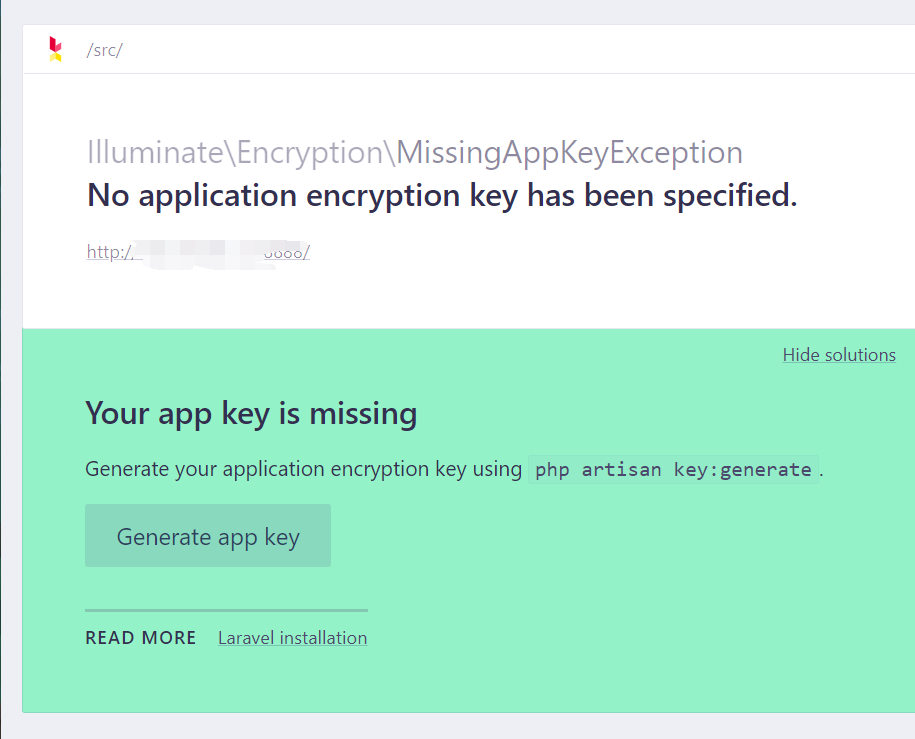This screenshot has height=739, width=915.
Task: Click the Ignition flame logo icon
Action: pos(55,50)
